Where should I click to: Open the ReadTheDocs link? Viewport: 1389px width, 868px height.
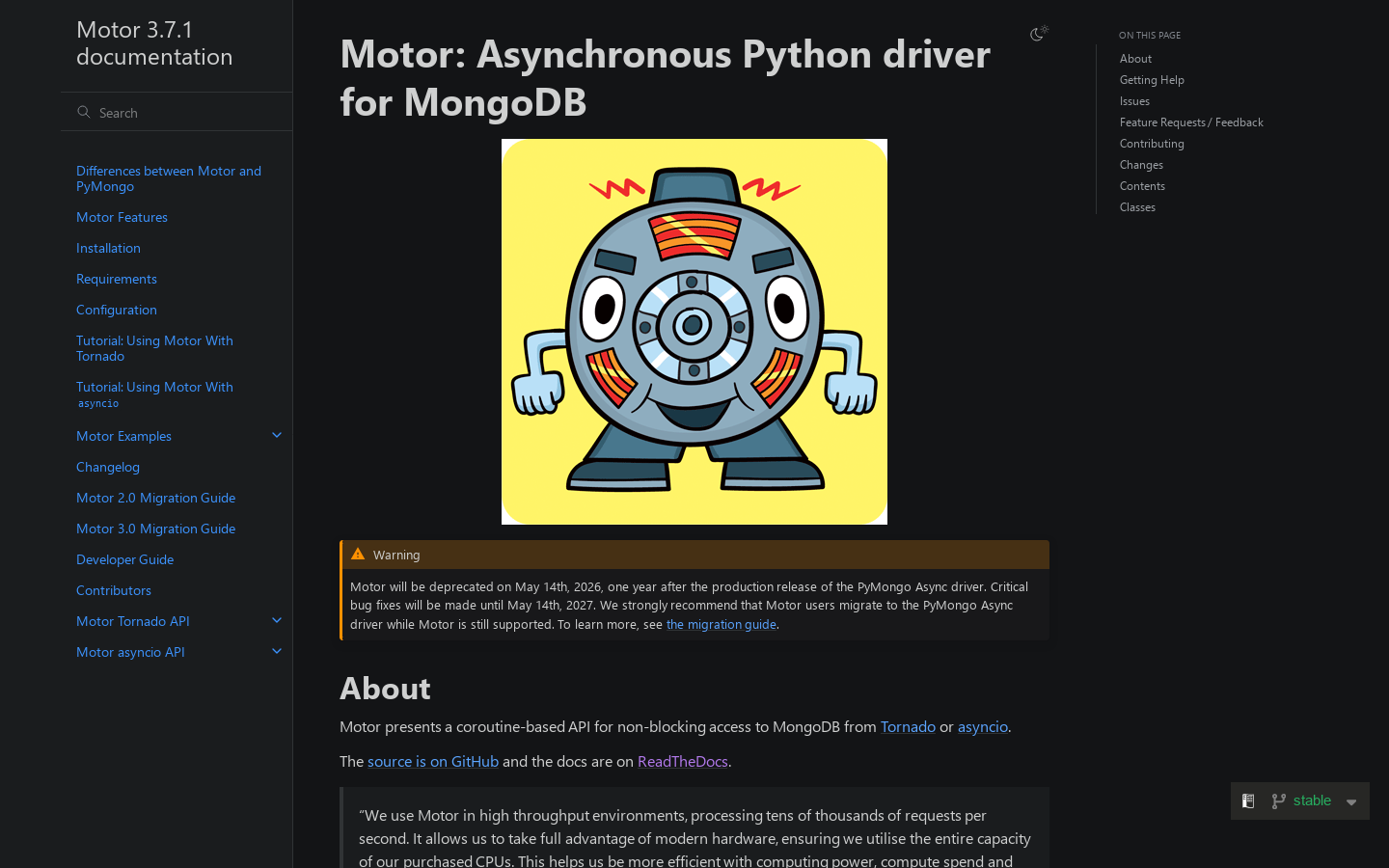[x=683, y=761]
